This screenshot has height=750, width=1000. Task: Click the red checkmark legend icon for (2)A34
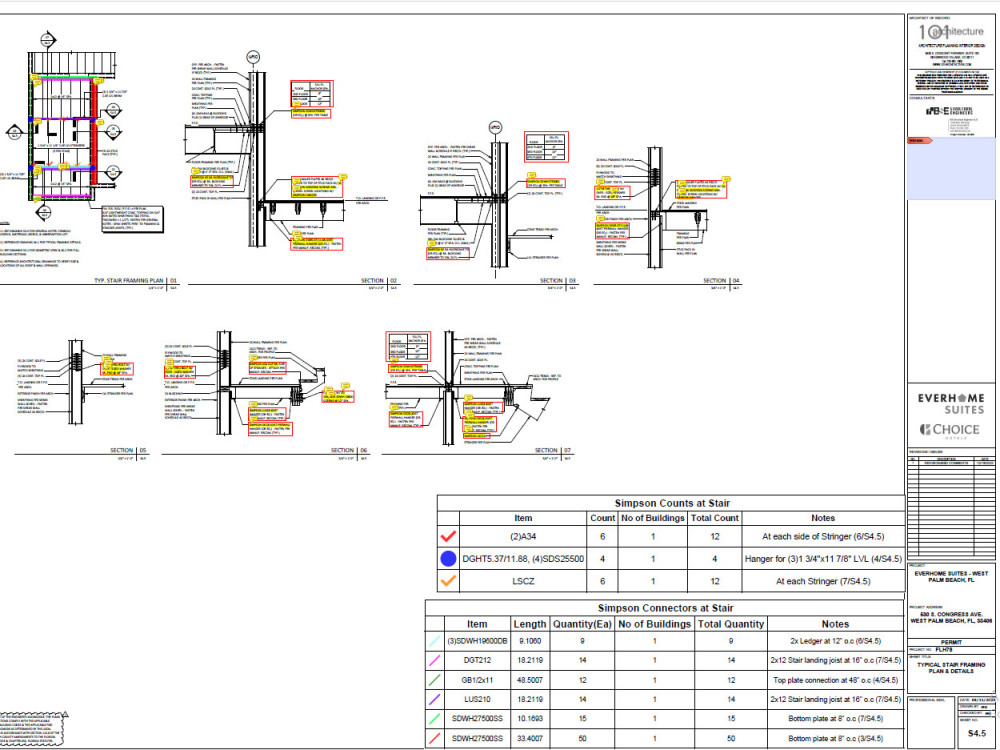448,536
